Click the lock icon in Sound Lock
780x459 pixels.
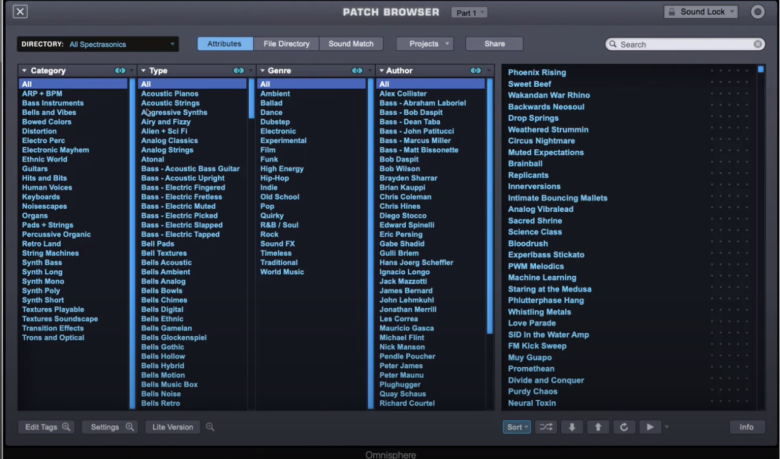[672, 12]
